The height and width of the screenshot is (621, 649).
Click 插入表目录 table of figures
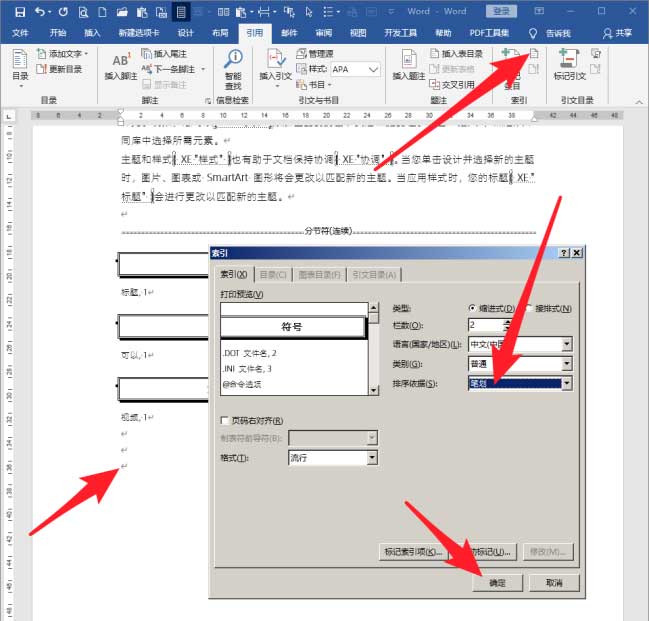click(x=456, y=53)
